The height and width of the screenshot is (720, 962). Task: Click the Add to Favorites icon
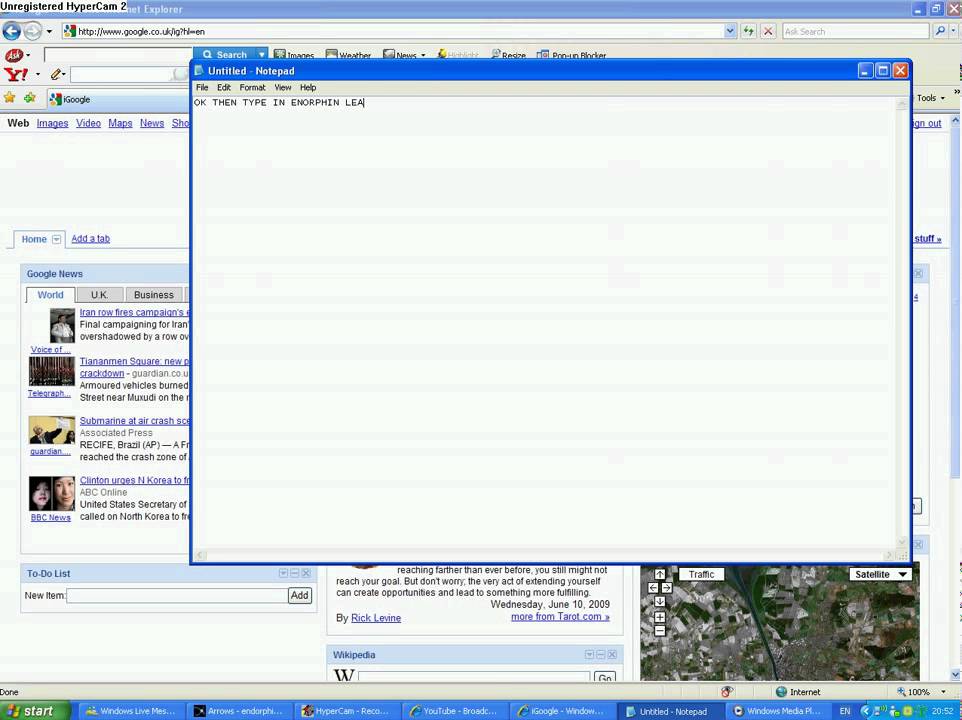[x=29, y=98]
